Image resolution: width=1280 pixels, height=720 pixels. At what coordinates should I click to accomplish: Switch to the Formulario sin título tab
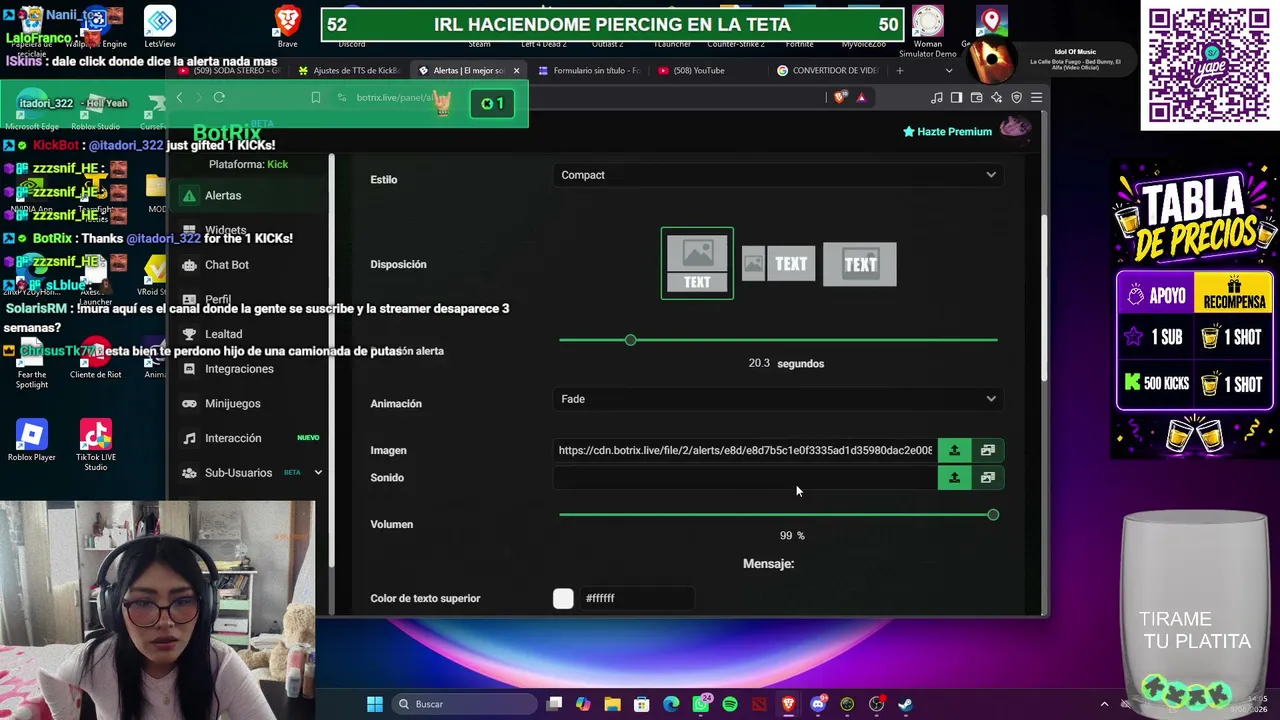click(589, 71)
